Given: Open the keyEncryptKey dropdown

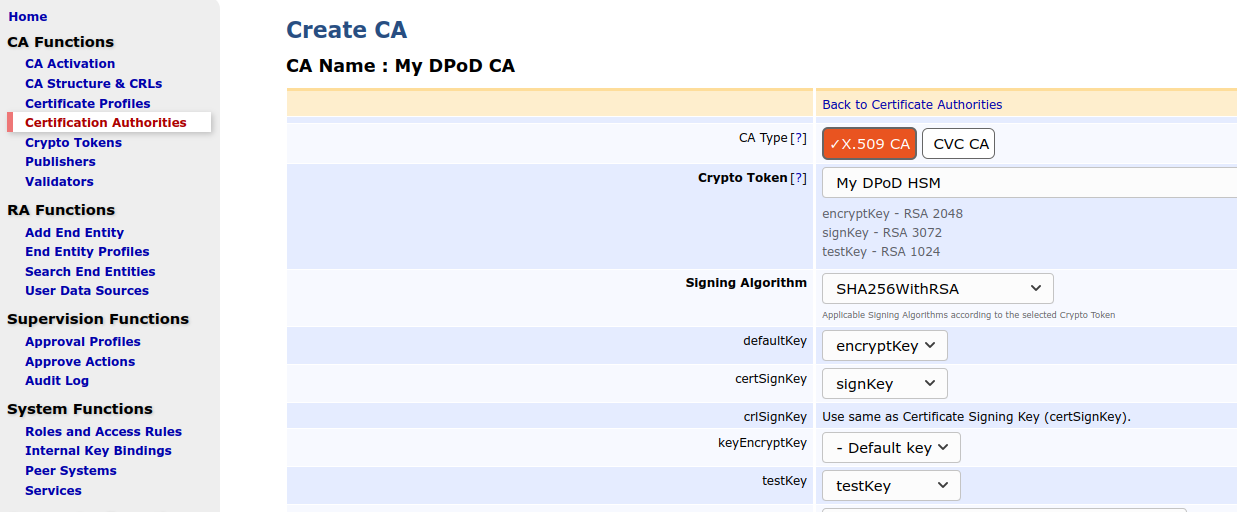Looking at the screenshot, I should click(x=890, y=448).
